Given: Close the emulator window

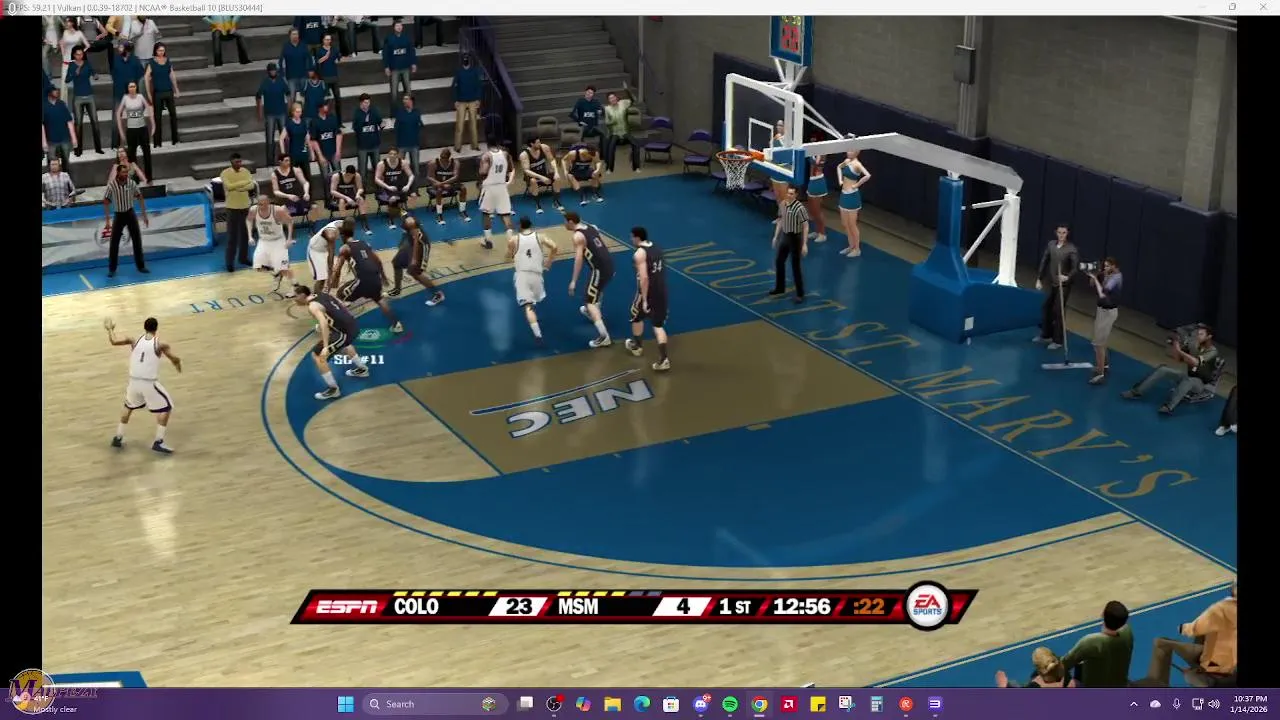Looking at the screenshot, I should click(1262, 7).
